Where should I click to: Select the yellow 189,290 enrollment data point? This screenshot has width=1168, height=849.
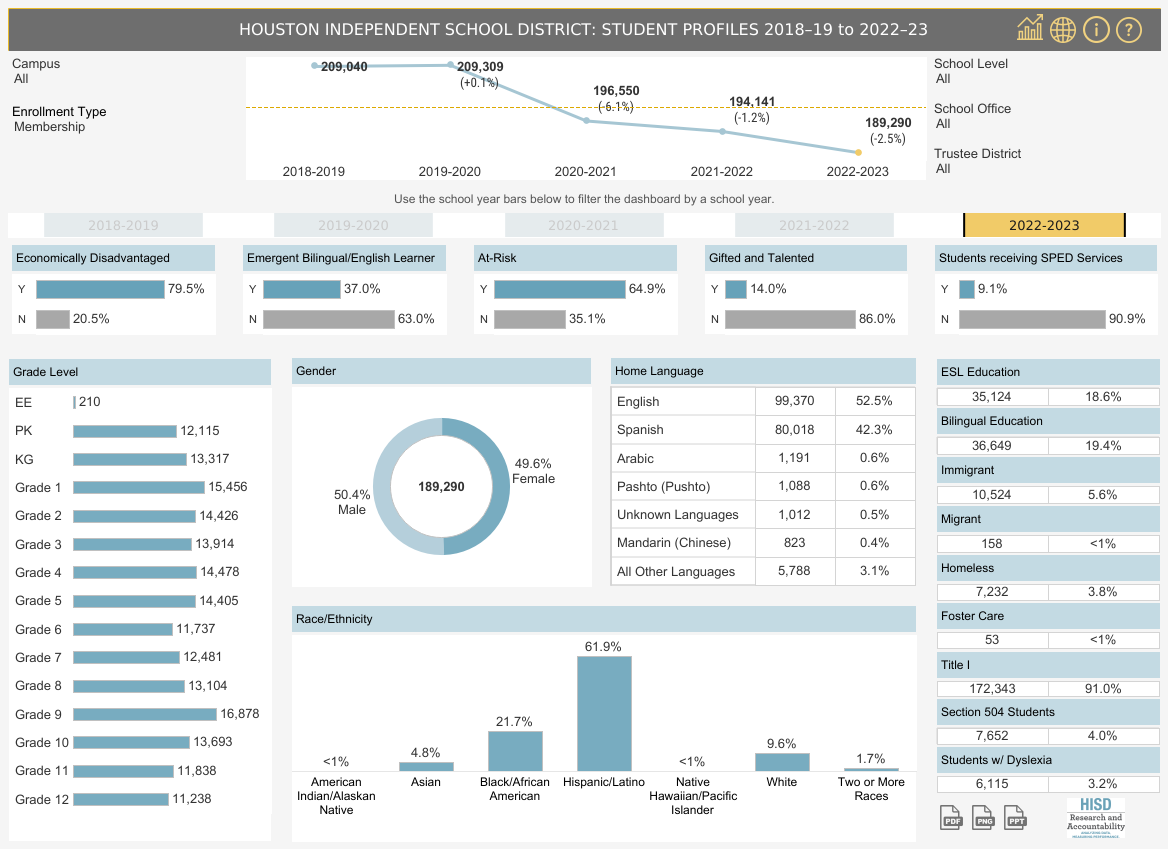pos(859,153)
